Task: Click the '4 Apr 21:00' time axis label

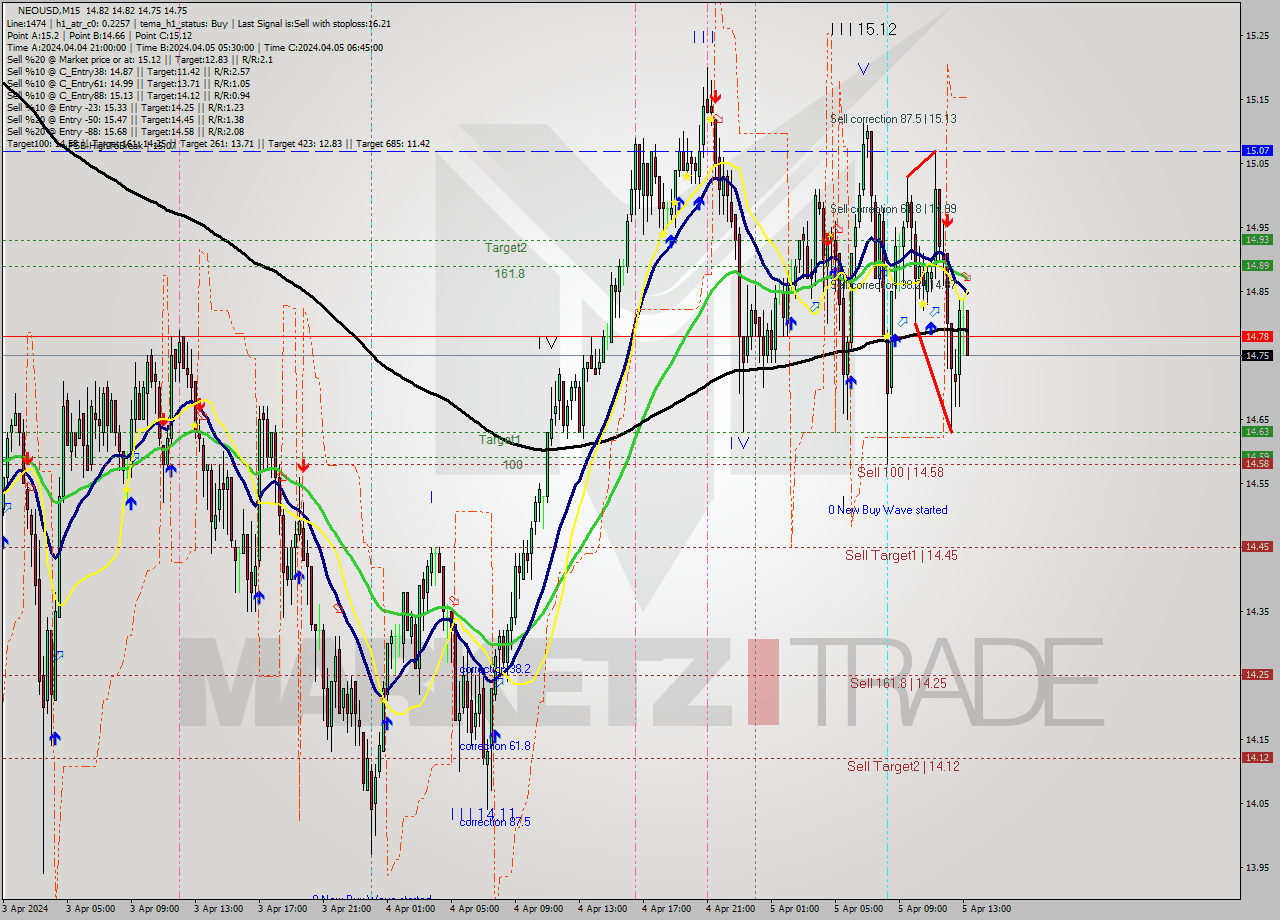Action: 730,909
